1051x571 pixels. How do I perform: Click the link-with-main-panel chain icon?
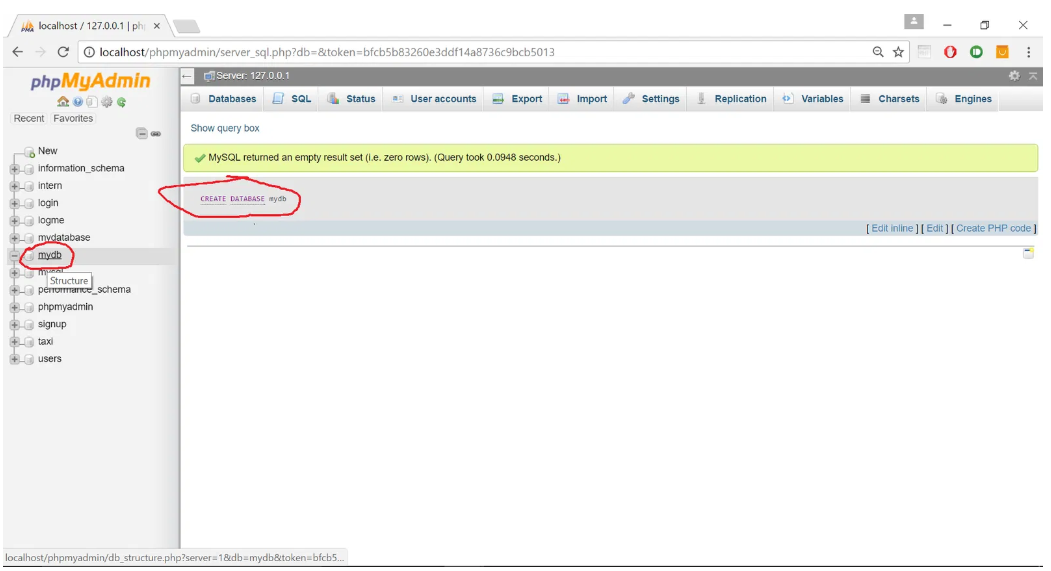pyautogui.click(x=156, y=134)
